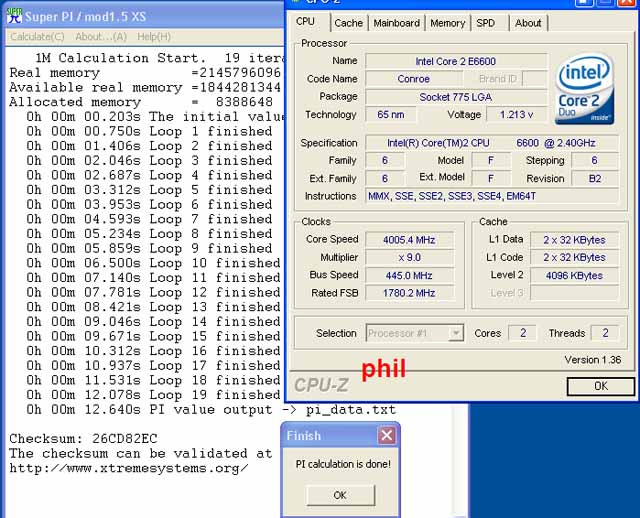The image size is (640, 518).
Task: Click the Bus Speed value 445.0 MHz
Action: pos(409,276)
